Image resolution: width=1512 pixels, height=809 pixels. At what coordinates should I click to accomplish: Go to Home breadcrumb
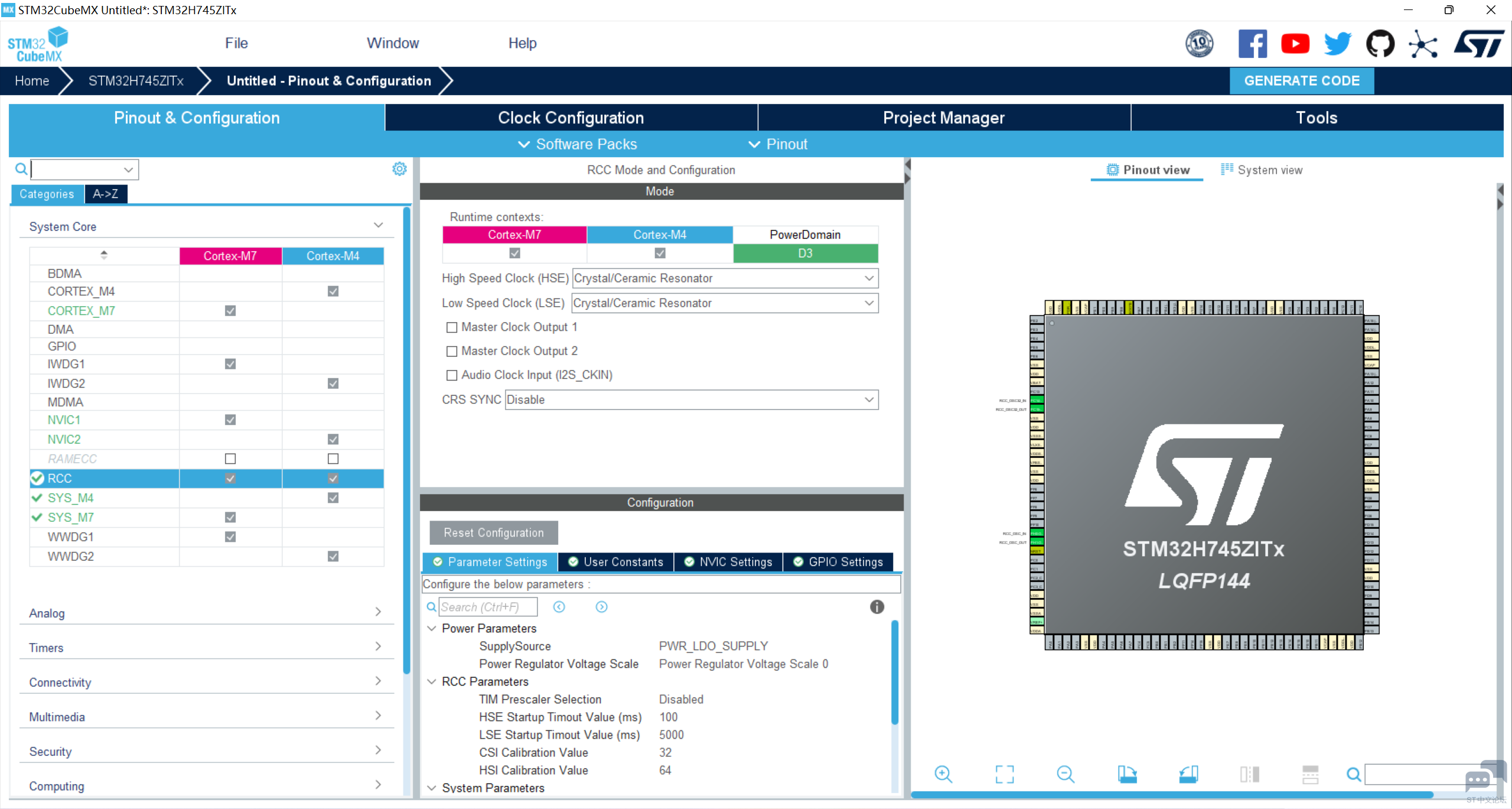pos(32,81)
